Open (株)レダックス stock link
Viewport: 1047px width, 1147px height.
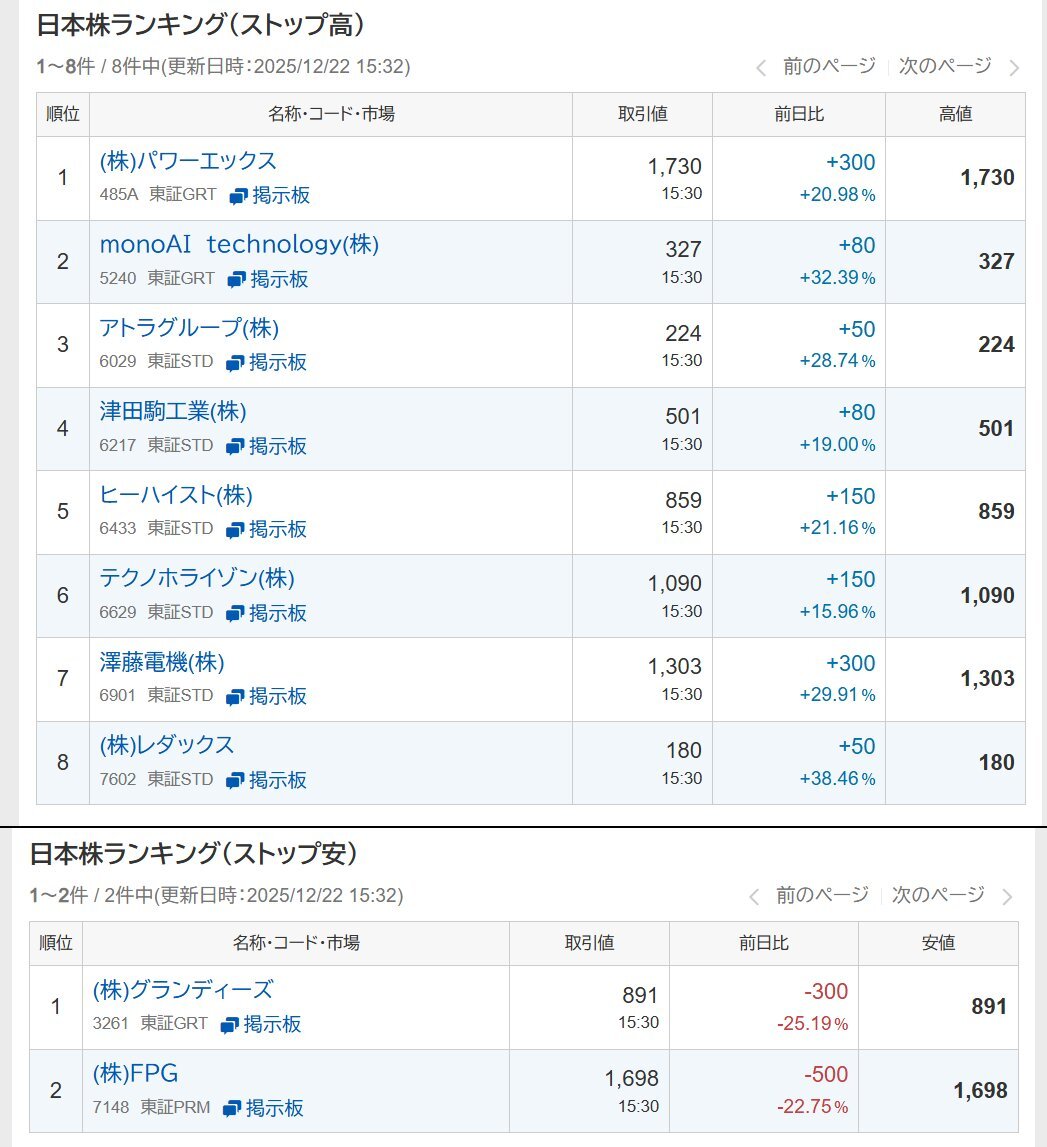coord(167,745)
